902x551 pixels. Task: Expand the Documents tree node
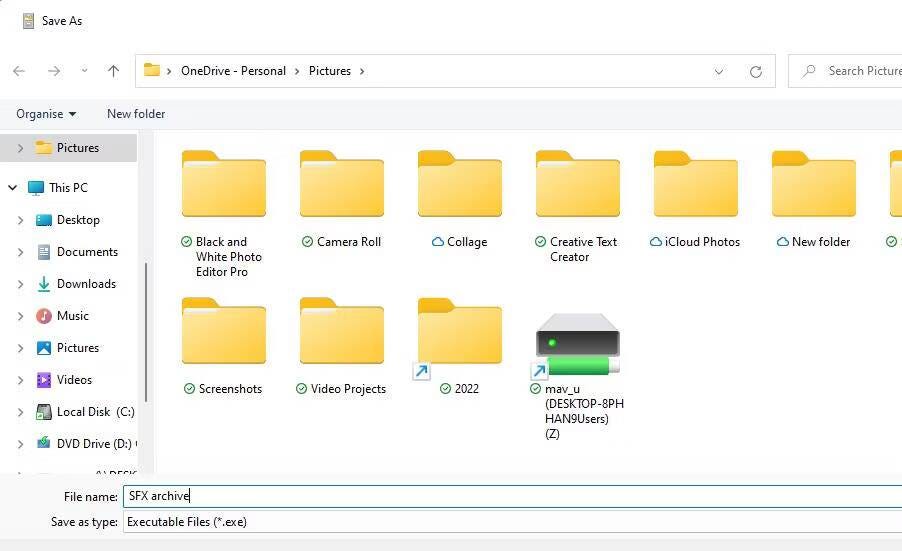coord(21,252)
